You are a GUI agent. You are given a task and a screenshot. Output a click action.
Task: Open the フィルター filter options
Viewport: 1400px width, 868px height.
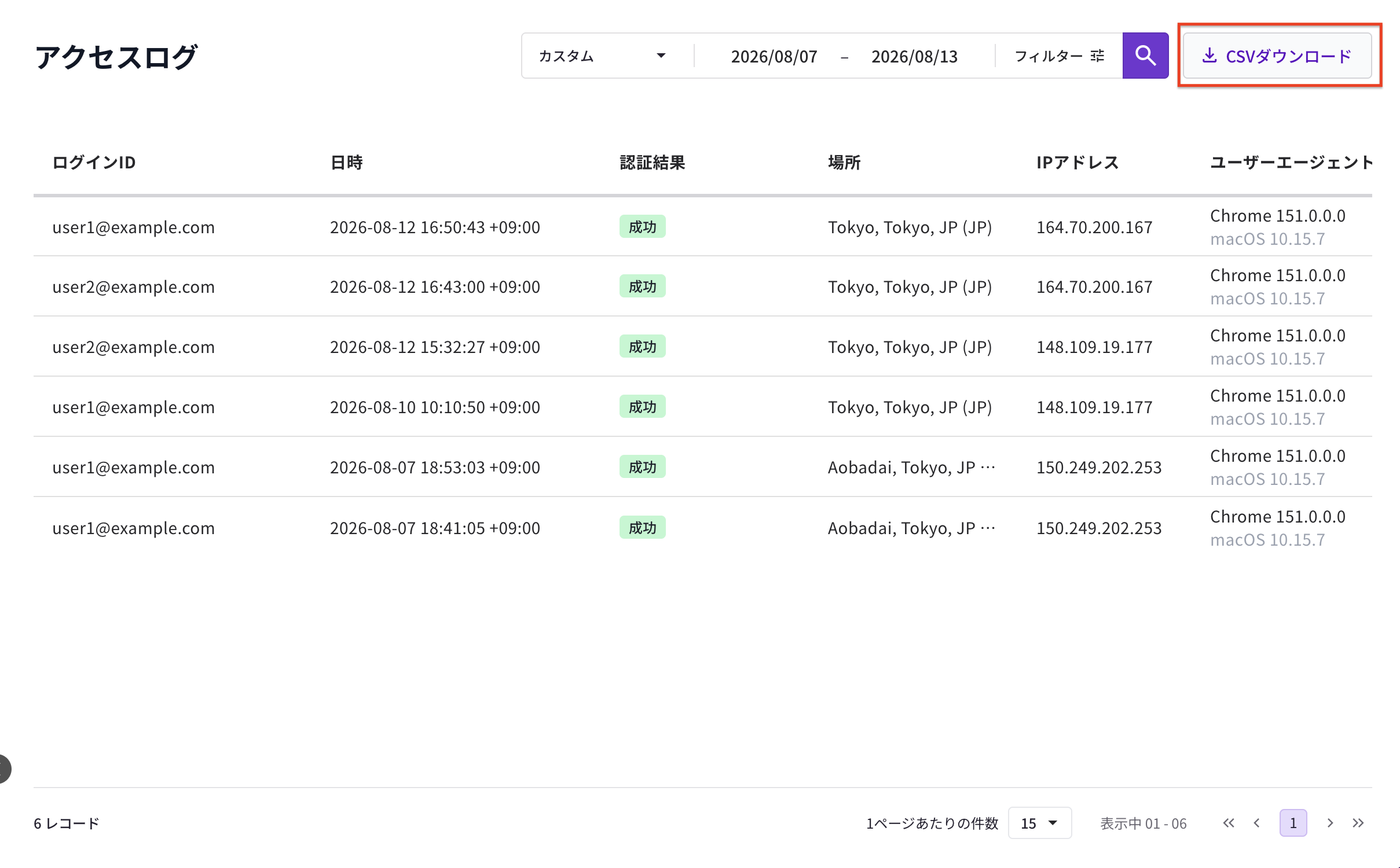coord(1059,56)
